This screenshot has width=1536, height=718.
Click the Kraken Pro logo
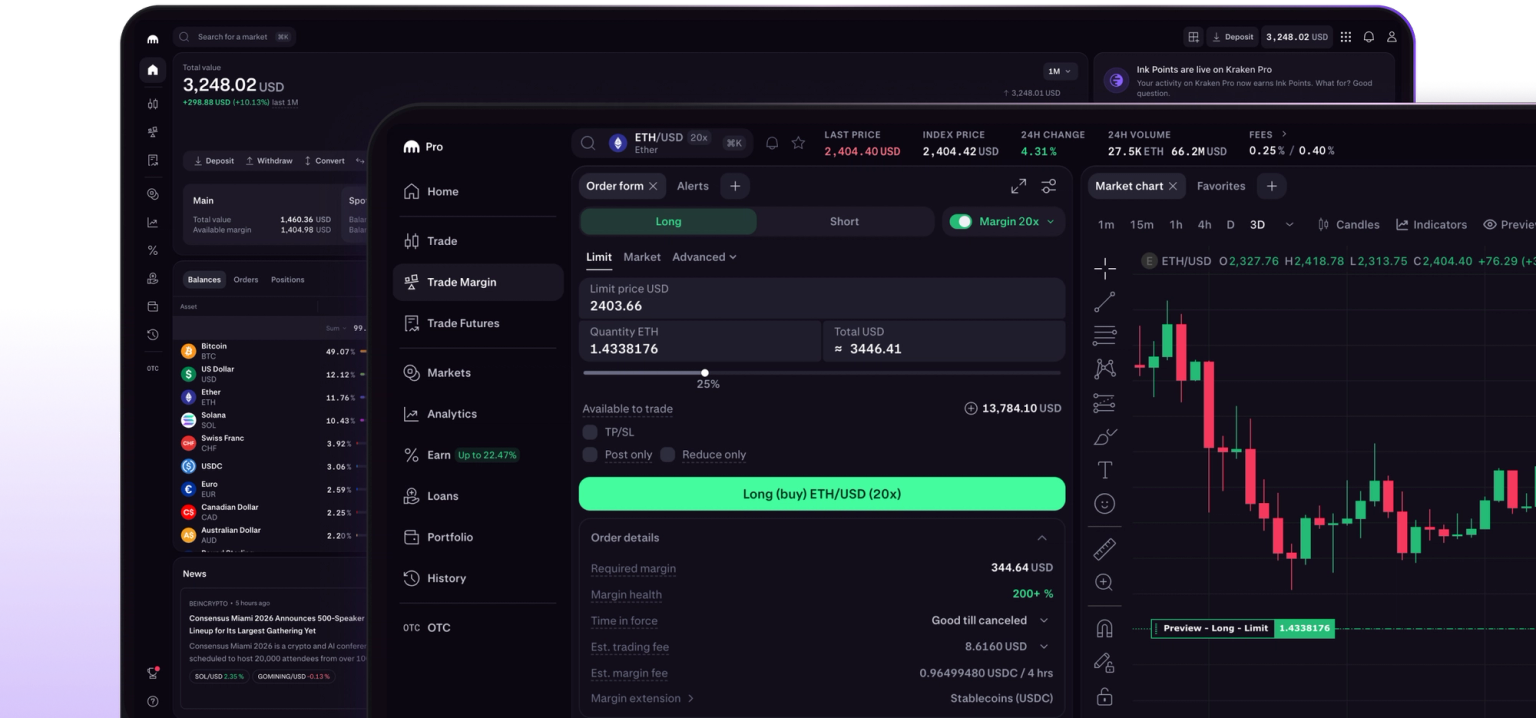coord(423,147)
